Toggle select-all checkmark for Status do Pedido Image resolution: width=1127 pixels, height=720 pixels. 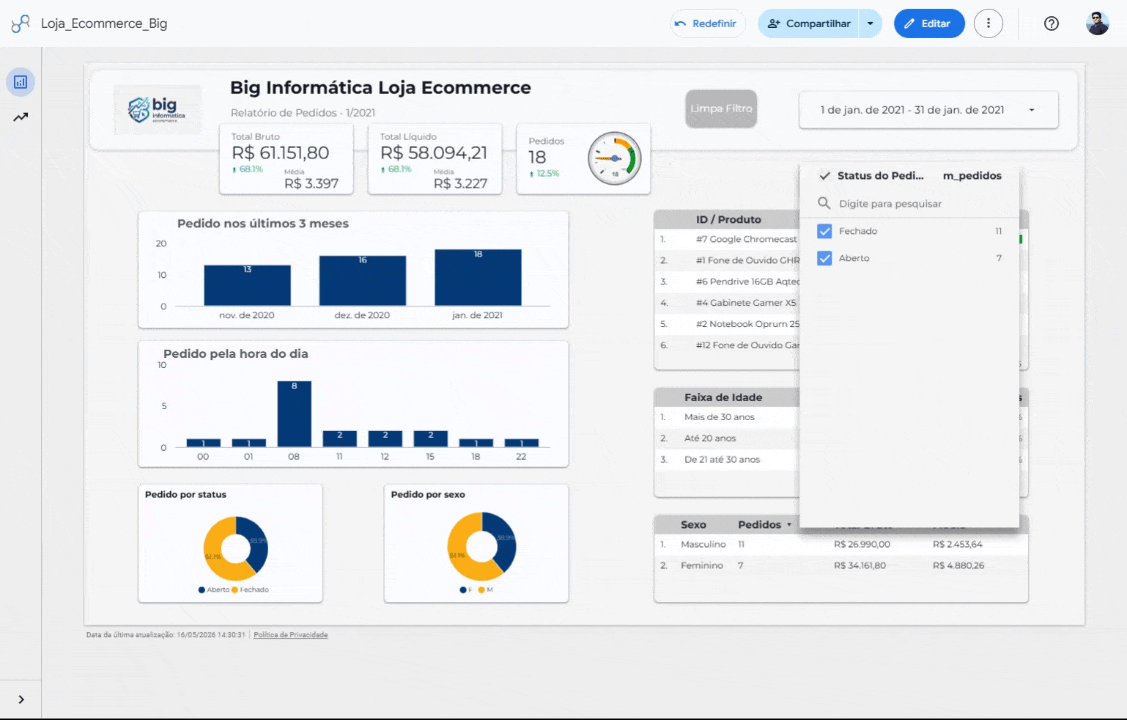pos(824,175)
